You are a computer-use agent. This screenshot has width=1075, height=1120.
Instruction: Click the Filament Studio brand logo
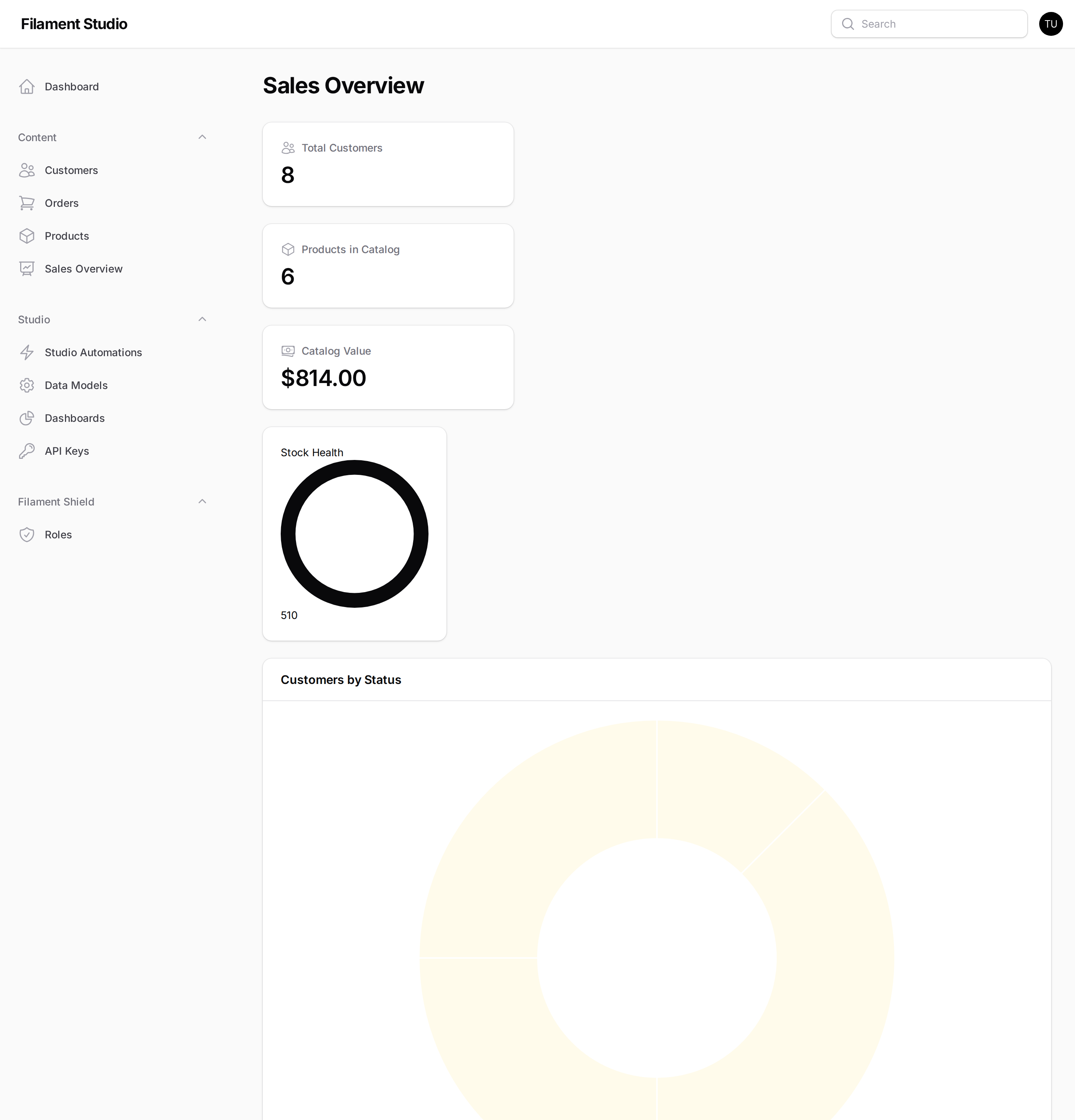coord(74,24)
